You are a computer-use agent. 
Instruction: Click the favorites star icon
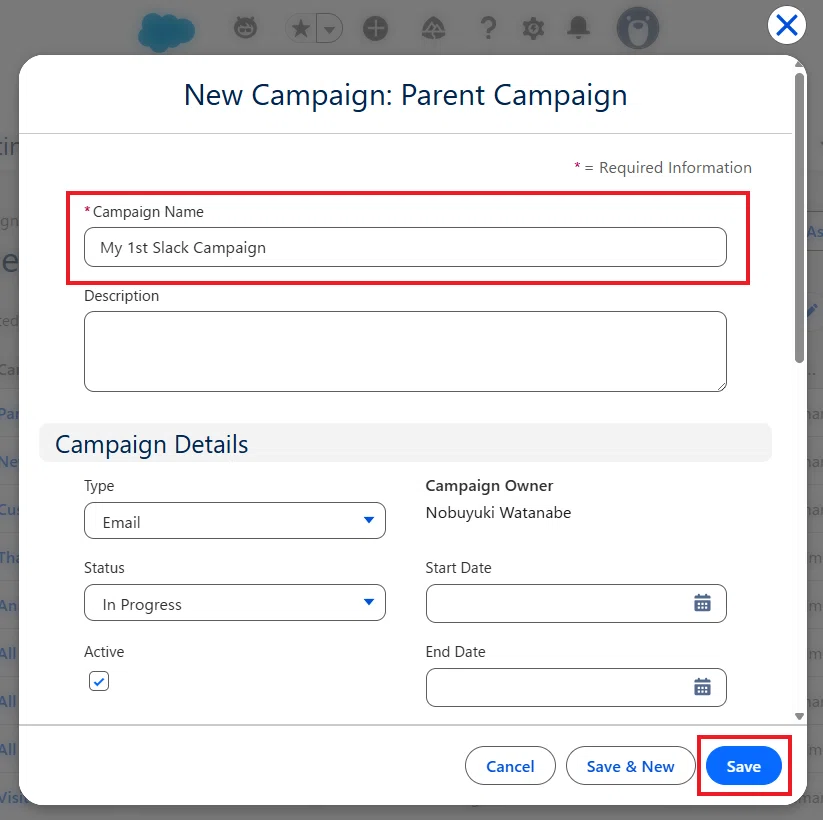pos(301,28)
